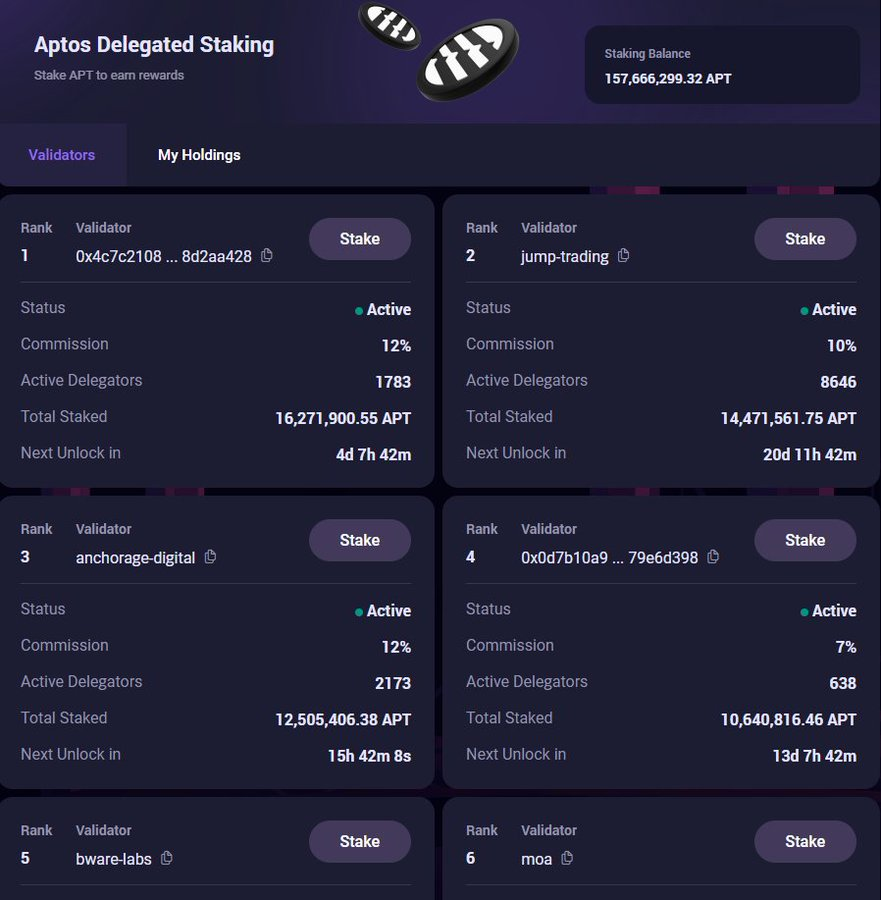Image resolution: width=881 pixels, height=900 pixels.
Task: Select the jump-trading validator name
Action: [565, 257]
